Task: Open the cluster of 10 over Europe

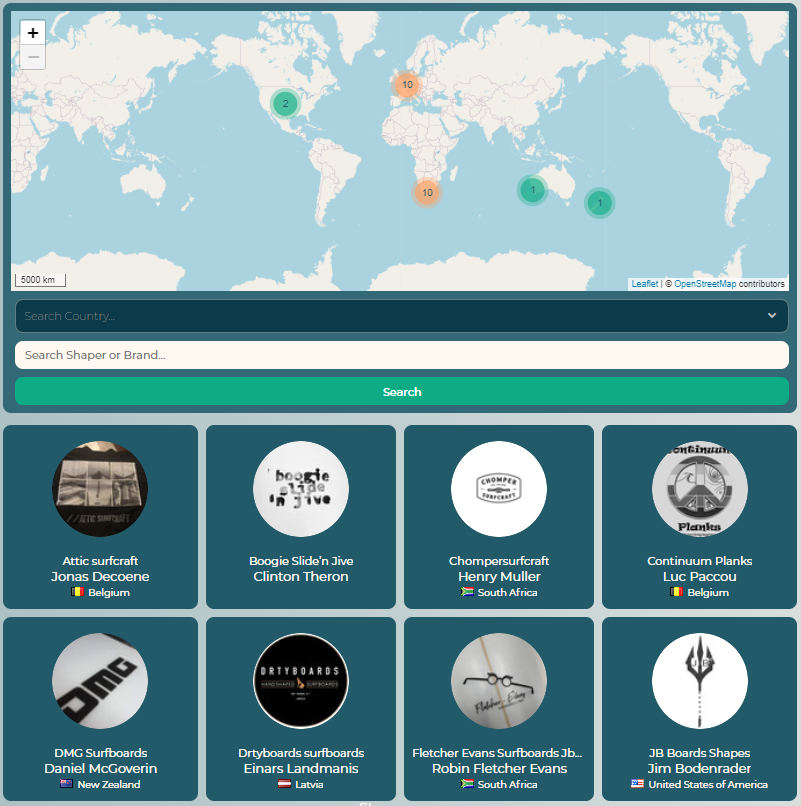Action: [407, 85]
